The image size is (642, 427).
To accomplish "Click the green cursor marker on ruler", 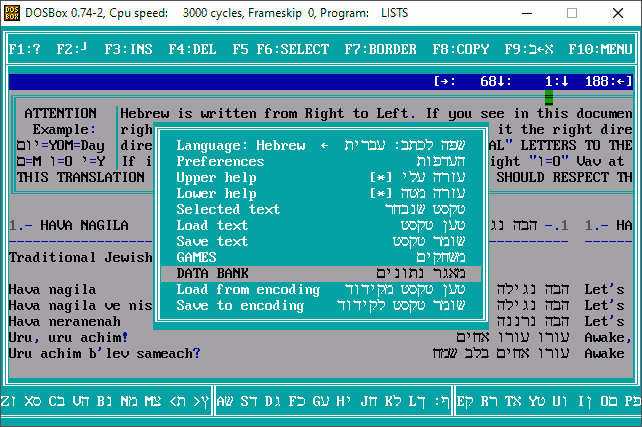I will click(549, 98).
